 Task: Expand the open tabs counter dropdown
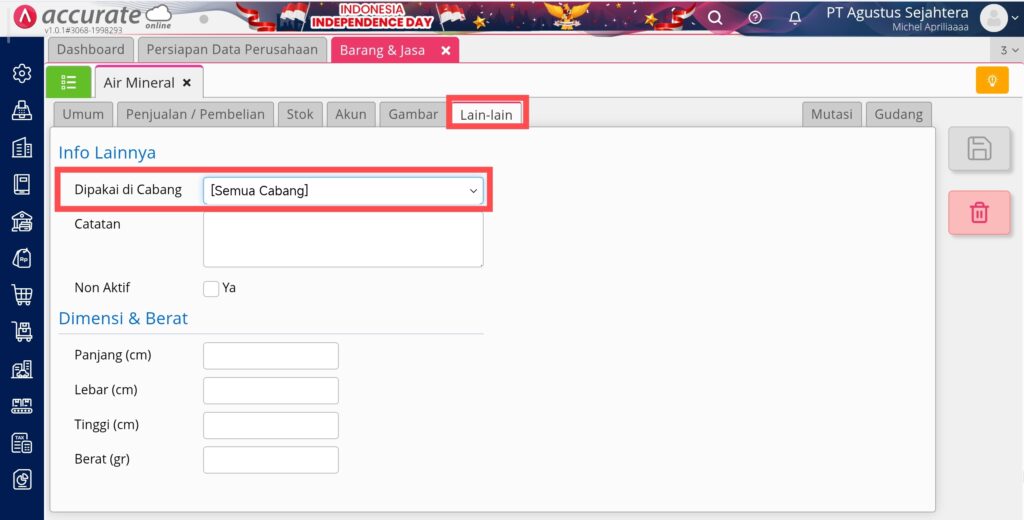[1009, 50]
